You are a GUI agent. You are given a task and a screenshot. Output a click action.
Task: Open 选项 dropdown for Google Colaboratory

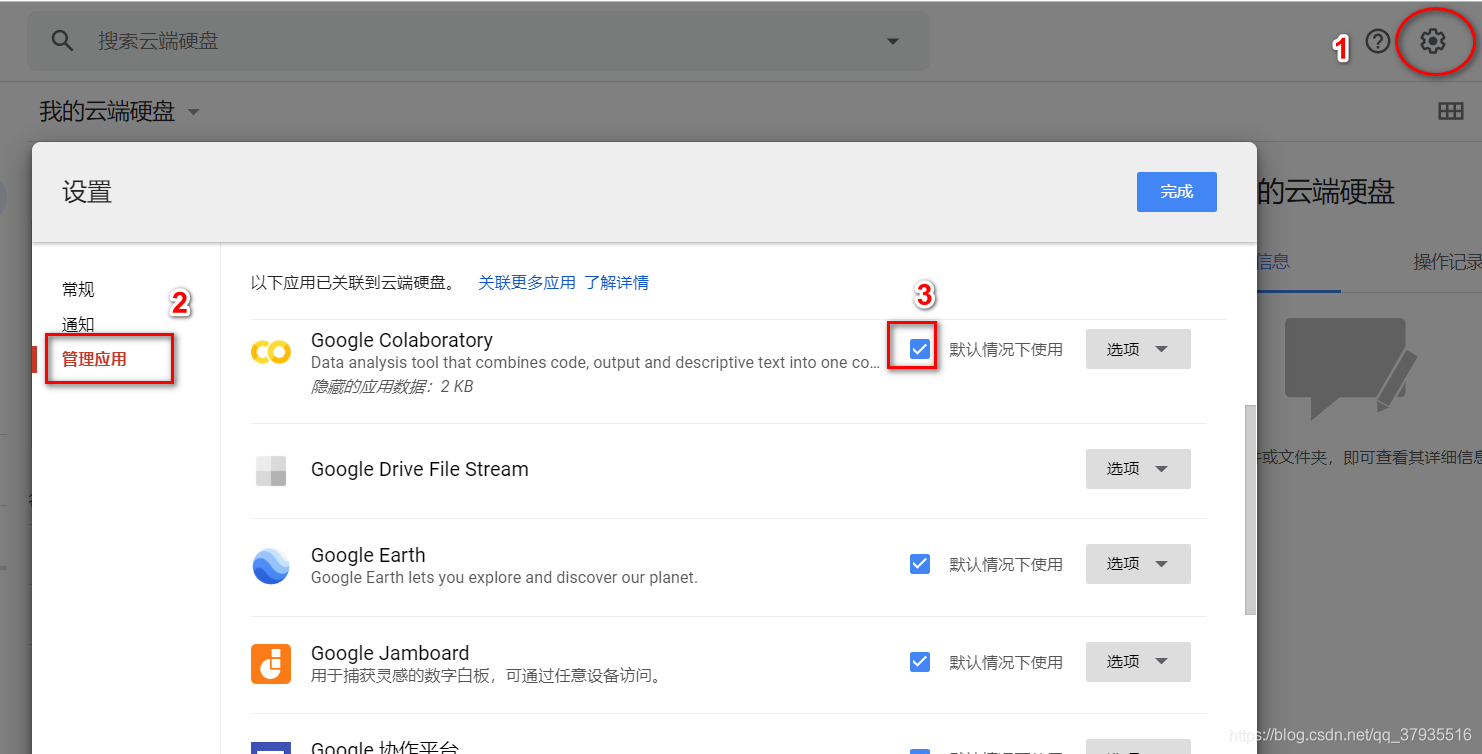coord(1138,349)
